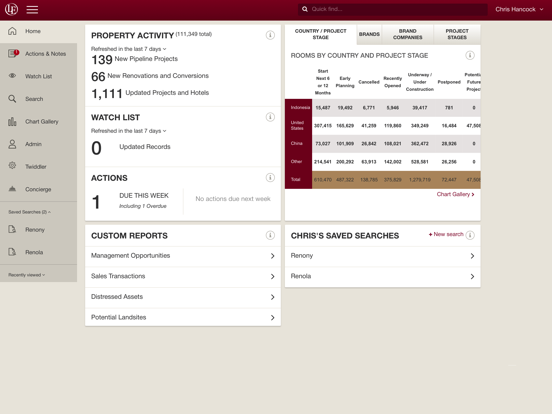
Task: Open Sales Transactions report chevron
Action: tap(272, 277)
